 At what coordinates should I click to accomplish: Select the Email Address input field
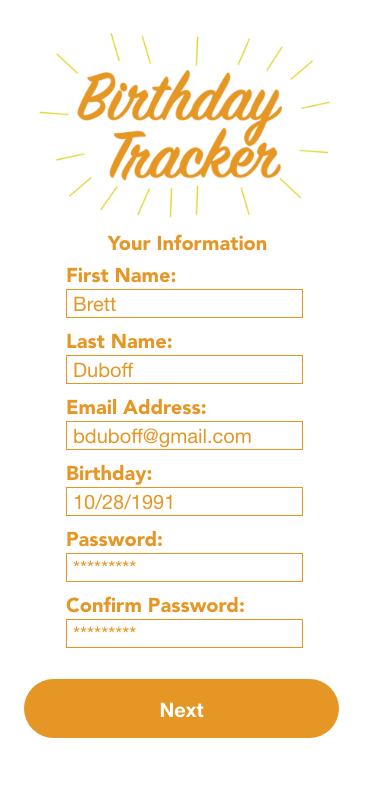[184, 436]
